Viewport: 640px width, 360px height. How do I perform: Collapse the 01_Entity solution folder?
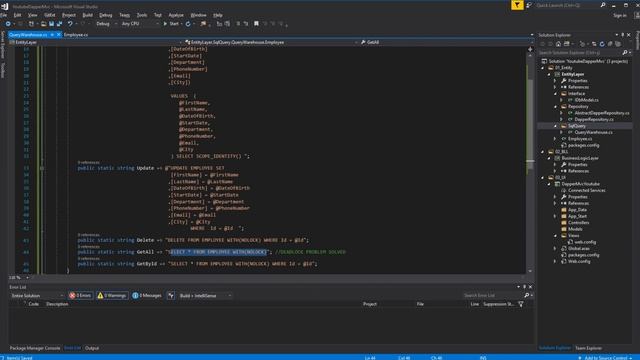click(x=543, y=68)
